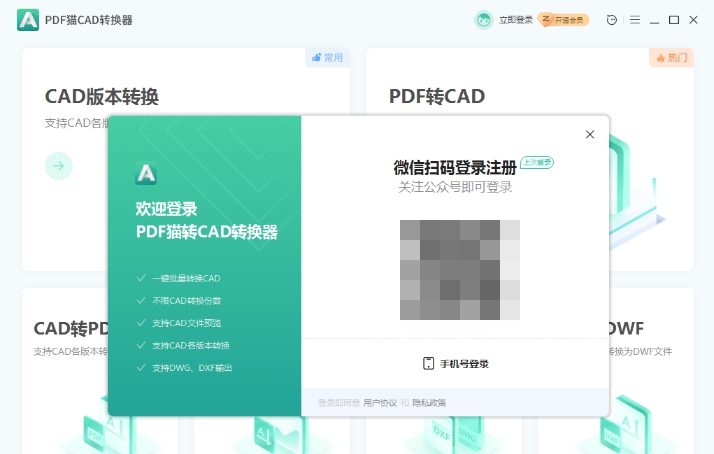Click the user avatar icon
This screenshot has width=714, height=454.
point(484,20)
